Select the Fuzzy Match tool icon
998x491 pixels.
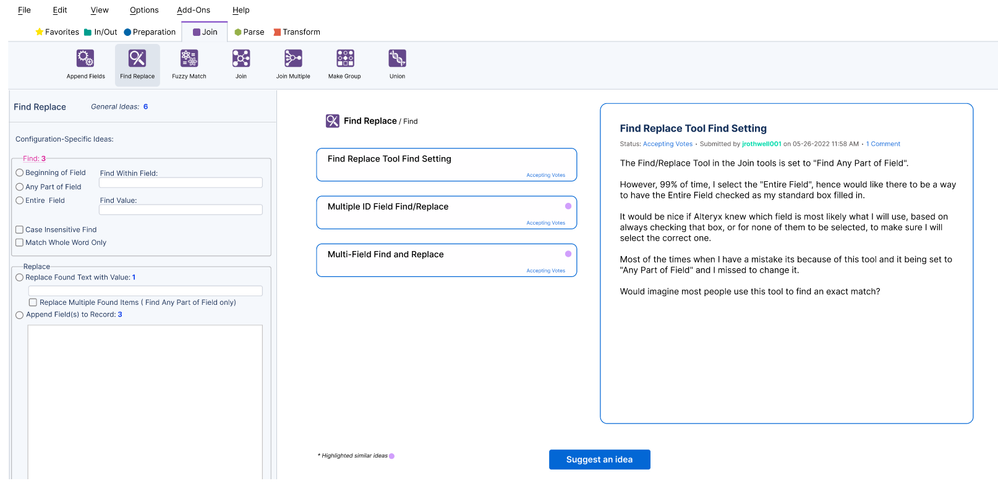click(x=189, y=59)
